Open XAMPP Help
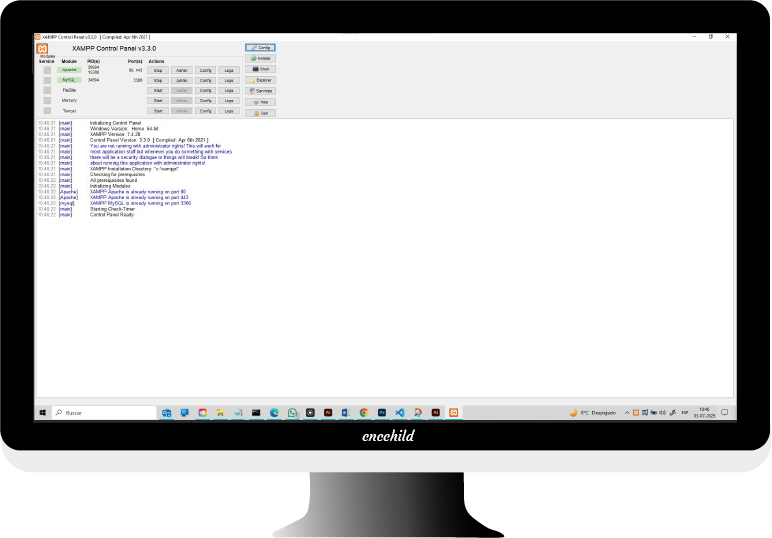The height and width of the screenshot is (538, 772). pos(260,102)
